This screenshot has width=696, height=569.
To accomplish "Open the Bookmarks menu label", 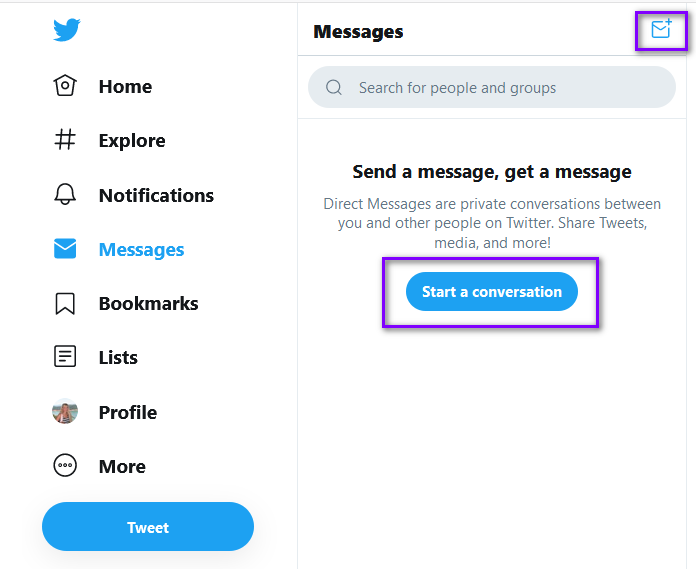I will [148, 304].
